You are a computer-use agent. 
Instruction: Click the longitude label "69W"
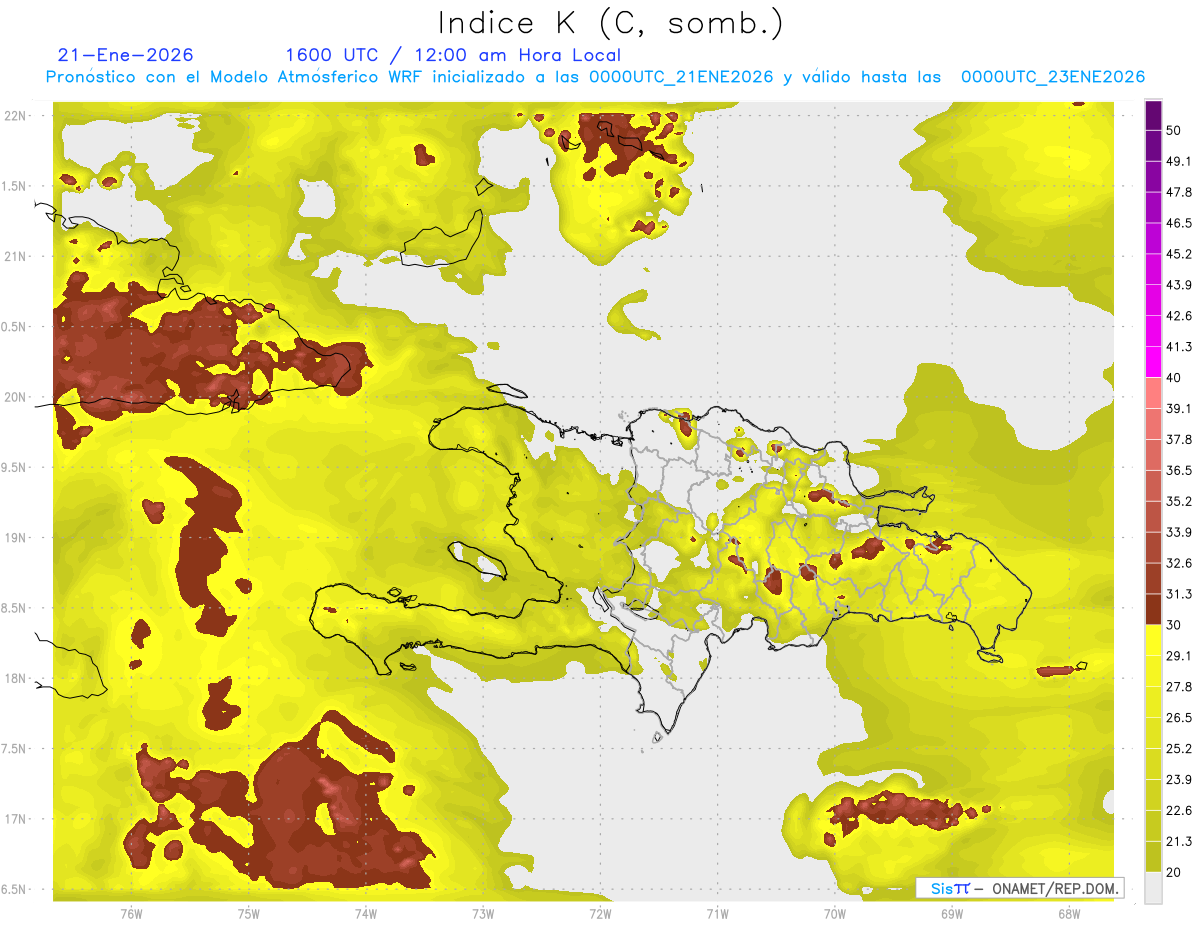coord(952,914)
